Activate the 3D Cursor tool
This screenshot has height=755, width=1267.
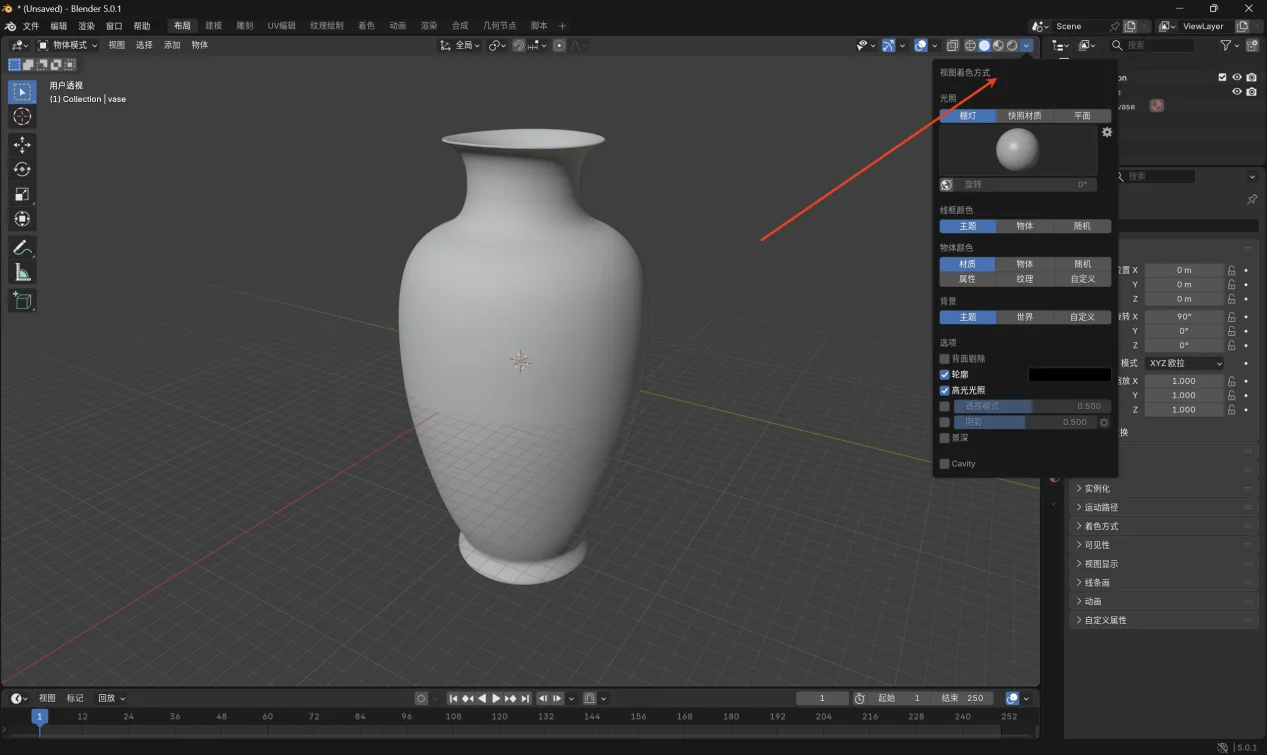[22, 117]
